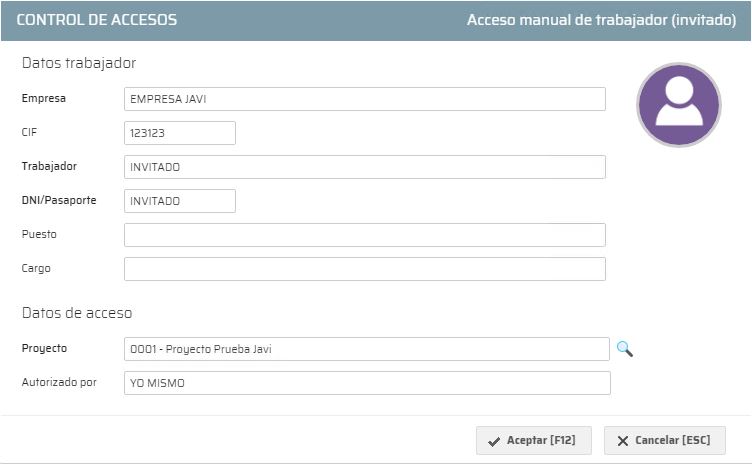Open project search with magnifier icon
Screen dimensions: 752x464
[624, 349]
